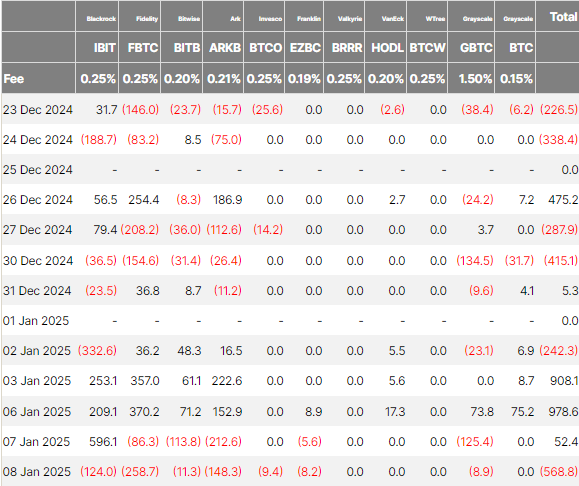Viewport: 579px width, 486px height.
Task: Select the 02 Jan 2025 date cell
Action: pos(37,350)
